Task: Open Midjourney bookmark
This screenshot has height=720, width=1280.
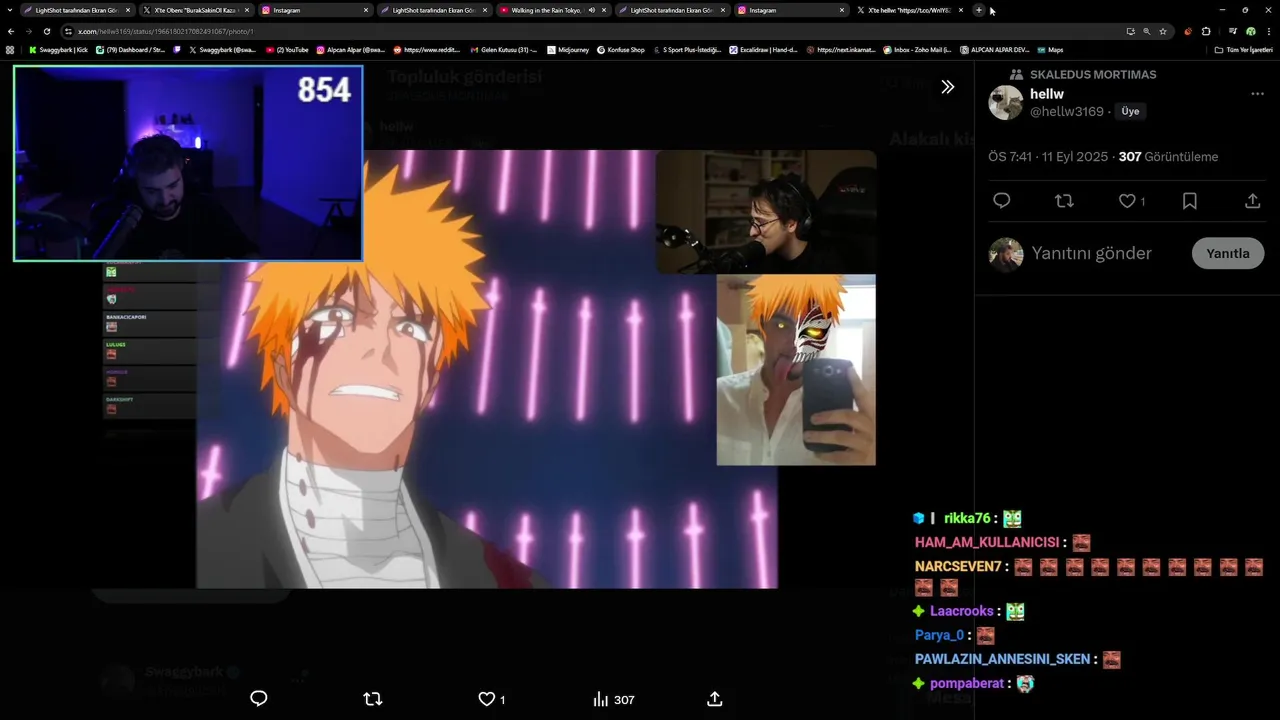Action: click(569, 49)
